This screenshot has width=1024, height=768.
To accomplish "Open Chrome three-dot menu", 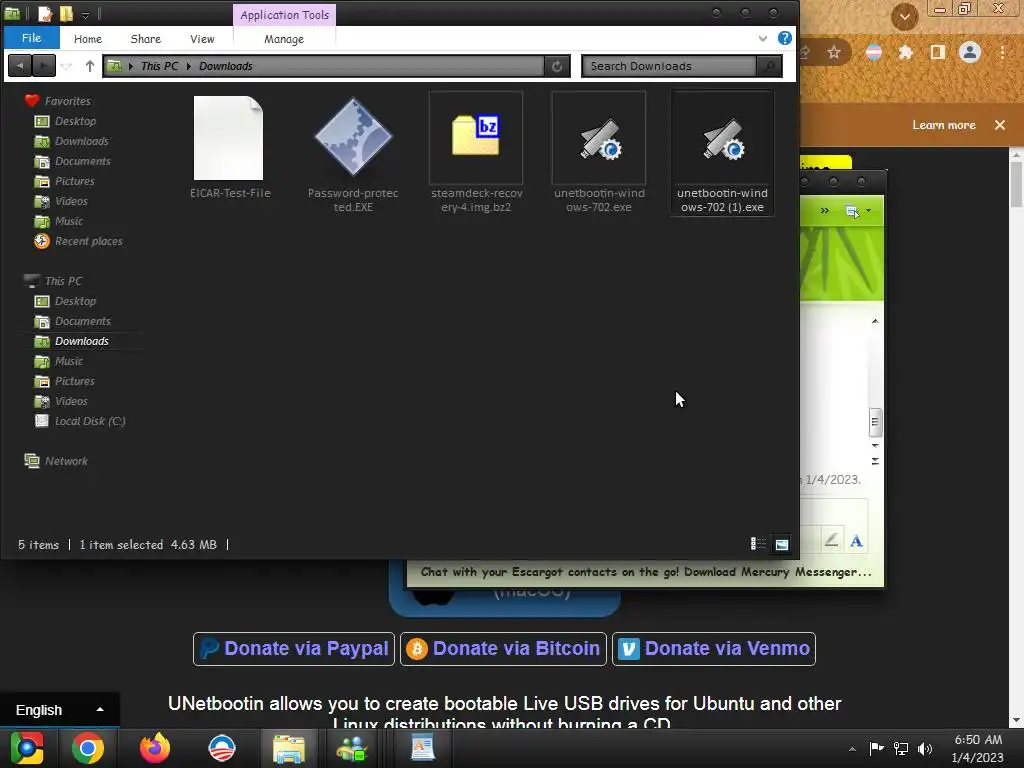I will (1002, 52).
